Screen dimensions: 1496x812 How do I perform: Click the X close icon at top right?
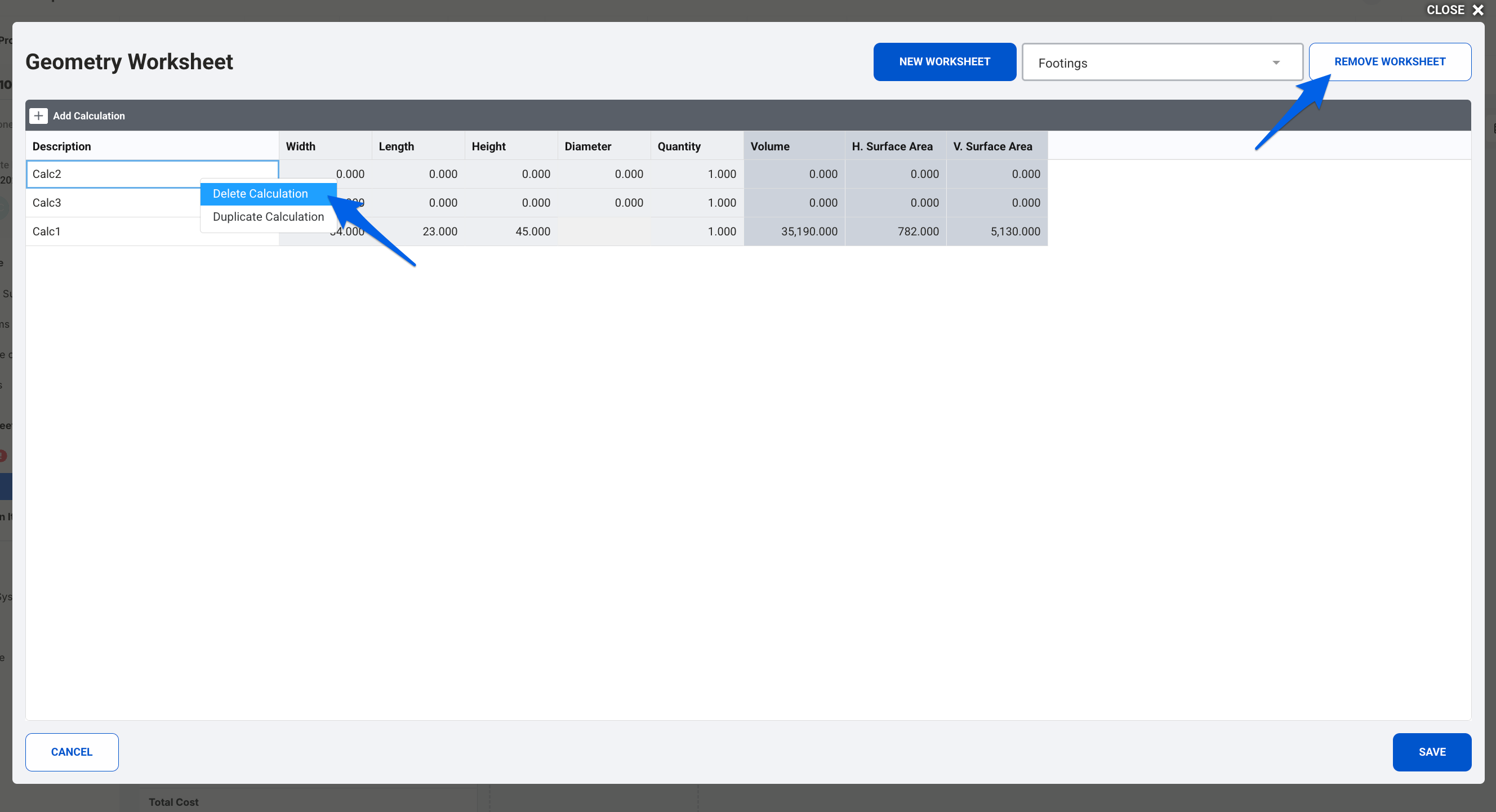pyautogui.click(x=1478, y=10)
